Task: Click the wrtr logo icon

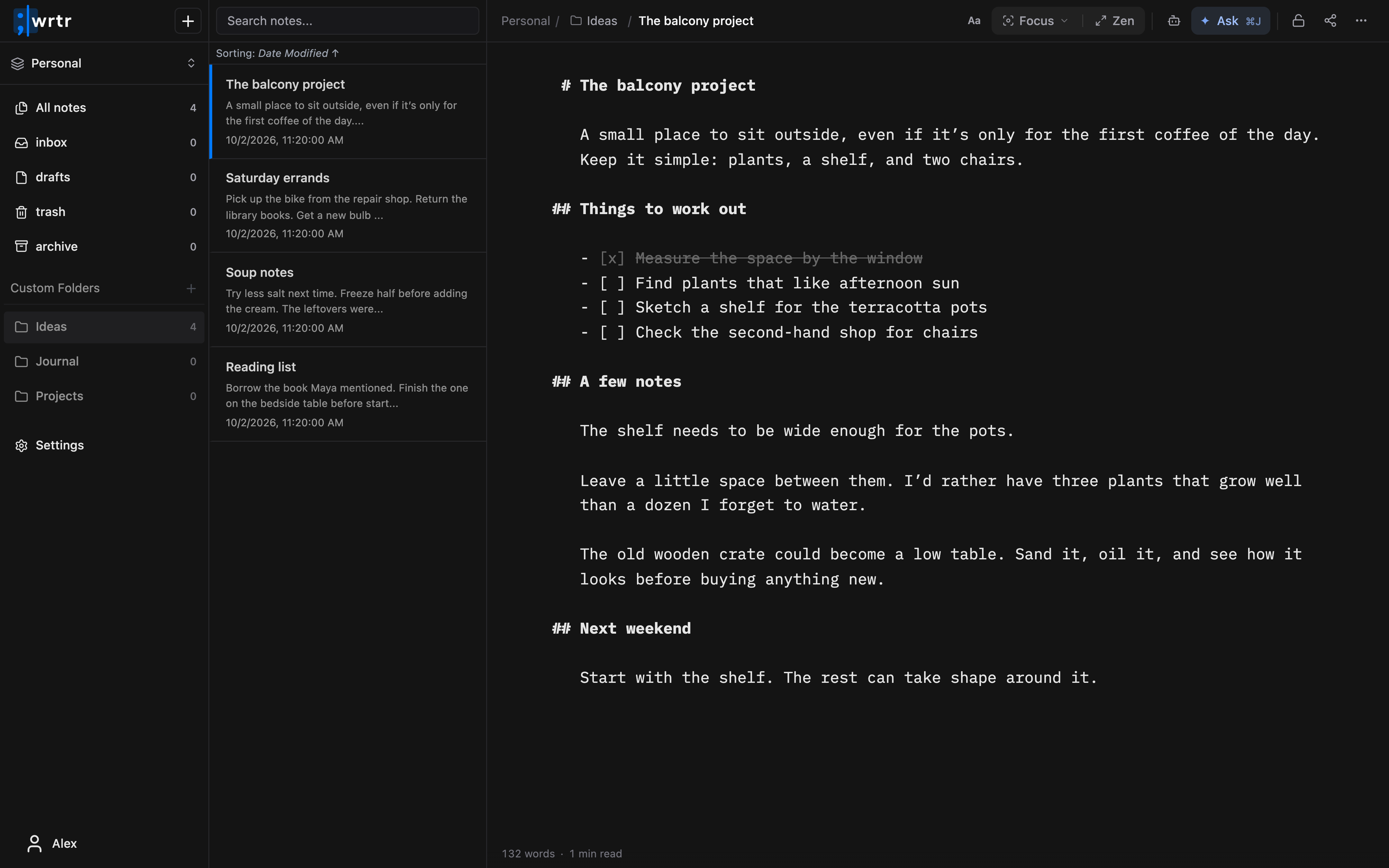Action: tap(25, 21)
